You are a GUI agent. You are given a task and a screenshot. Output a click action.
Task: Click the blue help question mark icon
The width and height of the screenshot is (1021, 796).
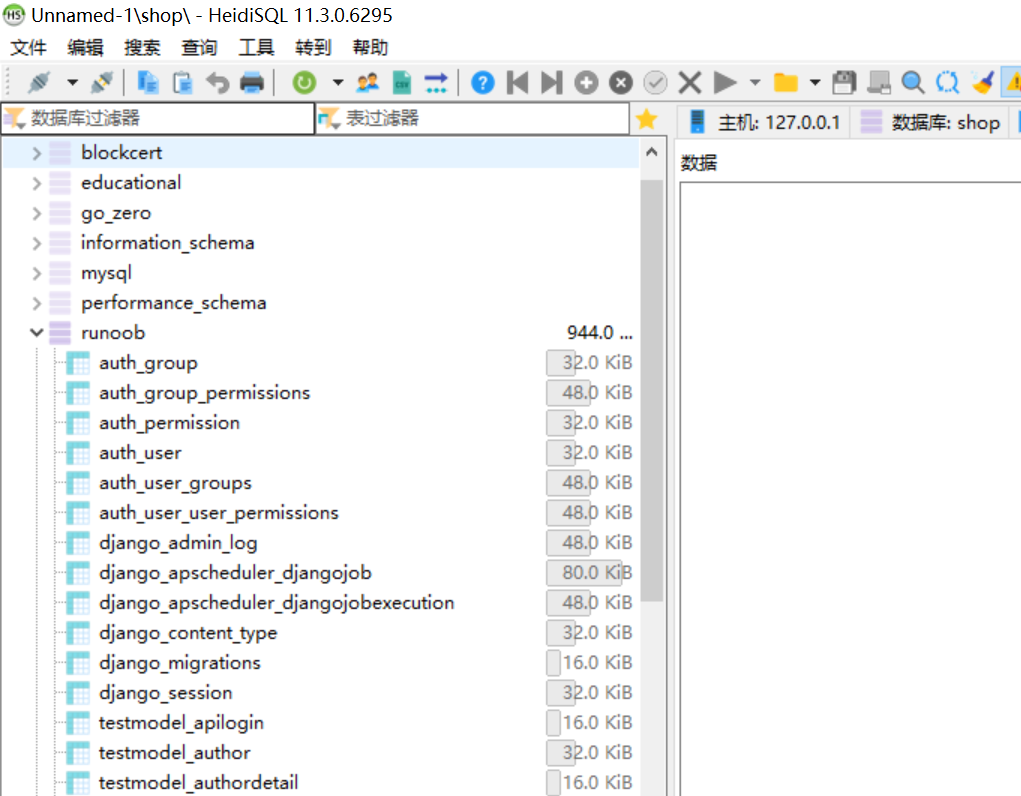483,83
